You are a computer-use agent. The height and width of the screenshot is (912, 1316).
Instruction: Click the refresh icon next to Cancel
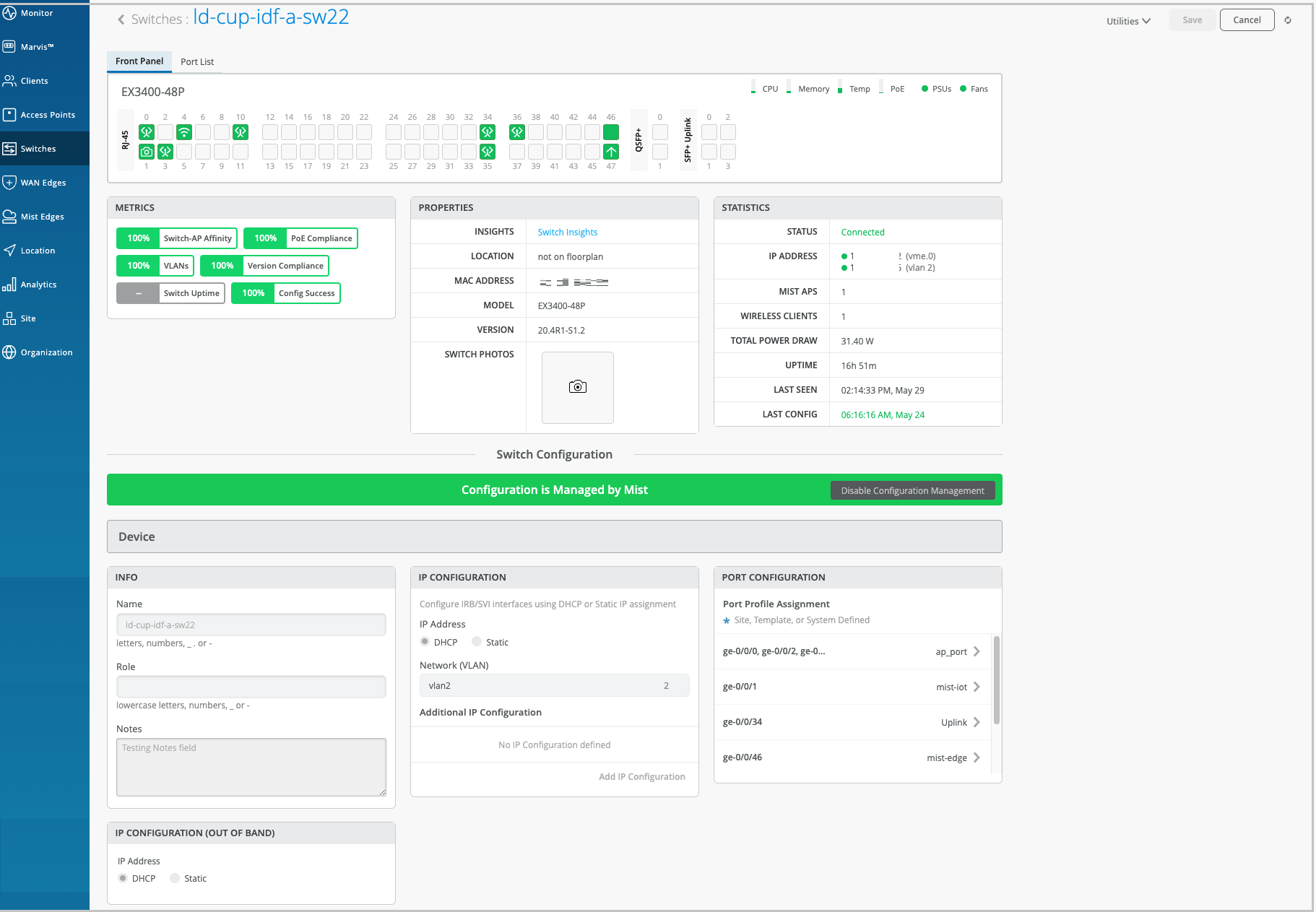(1288, 20)
